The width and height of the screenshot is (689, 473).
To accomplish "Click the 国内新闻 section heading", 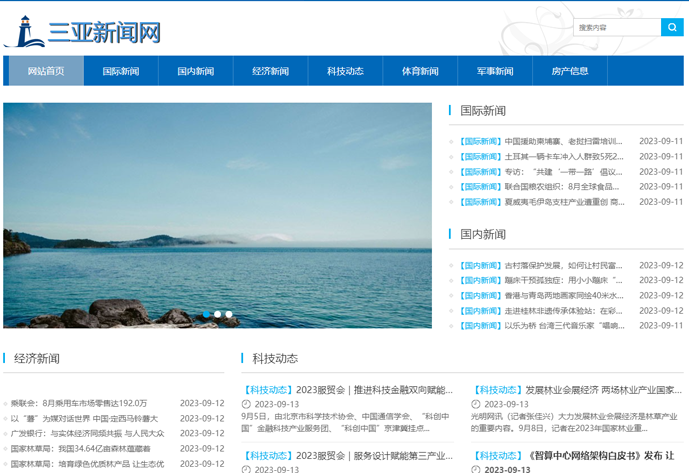I will click(x=483, y=234).
